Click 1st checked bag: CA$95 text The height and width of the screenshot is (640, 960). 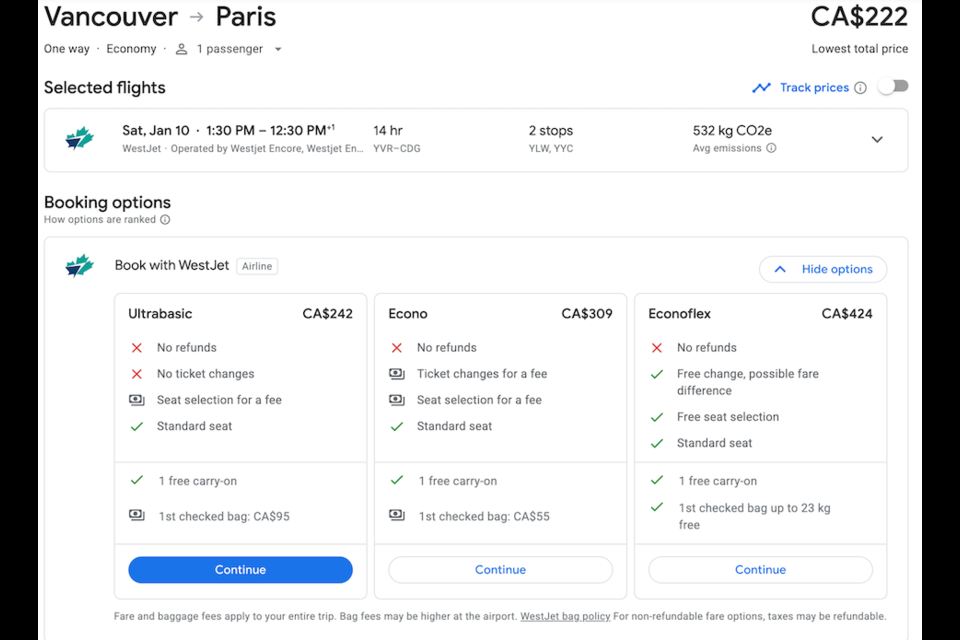point(224,516)
